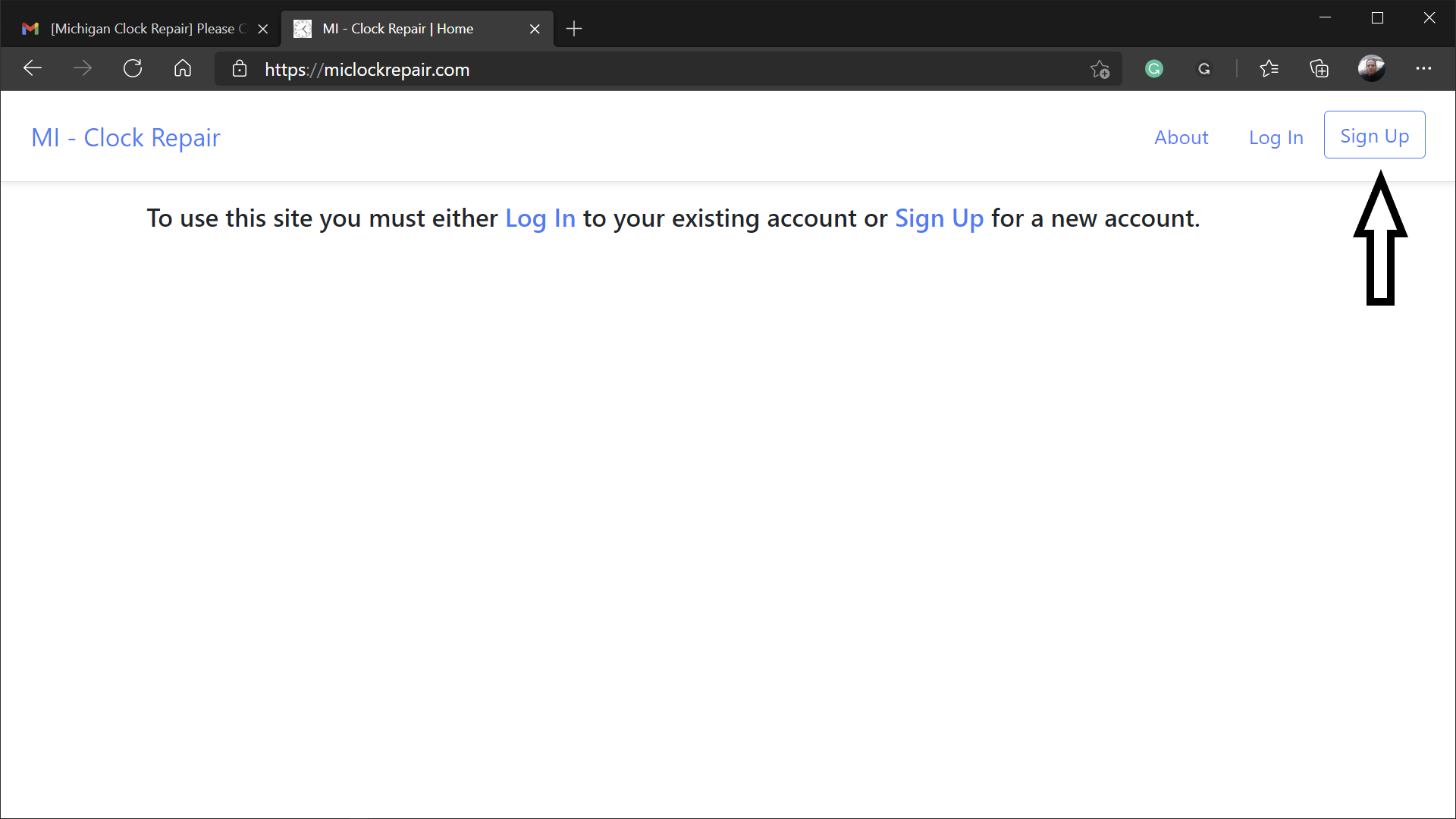1456x819 pixels.
Task: Navigate to browser home page
Action: coord(182,69)
